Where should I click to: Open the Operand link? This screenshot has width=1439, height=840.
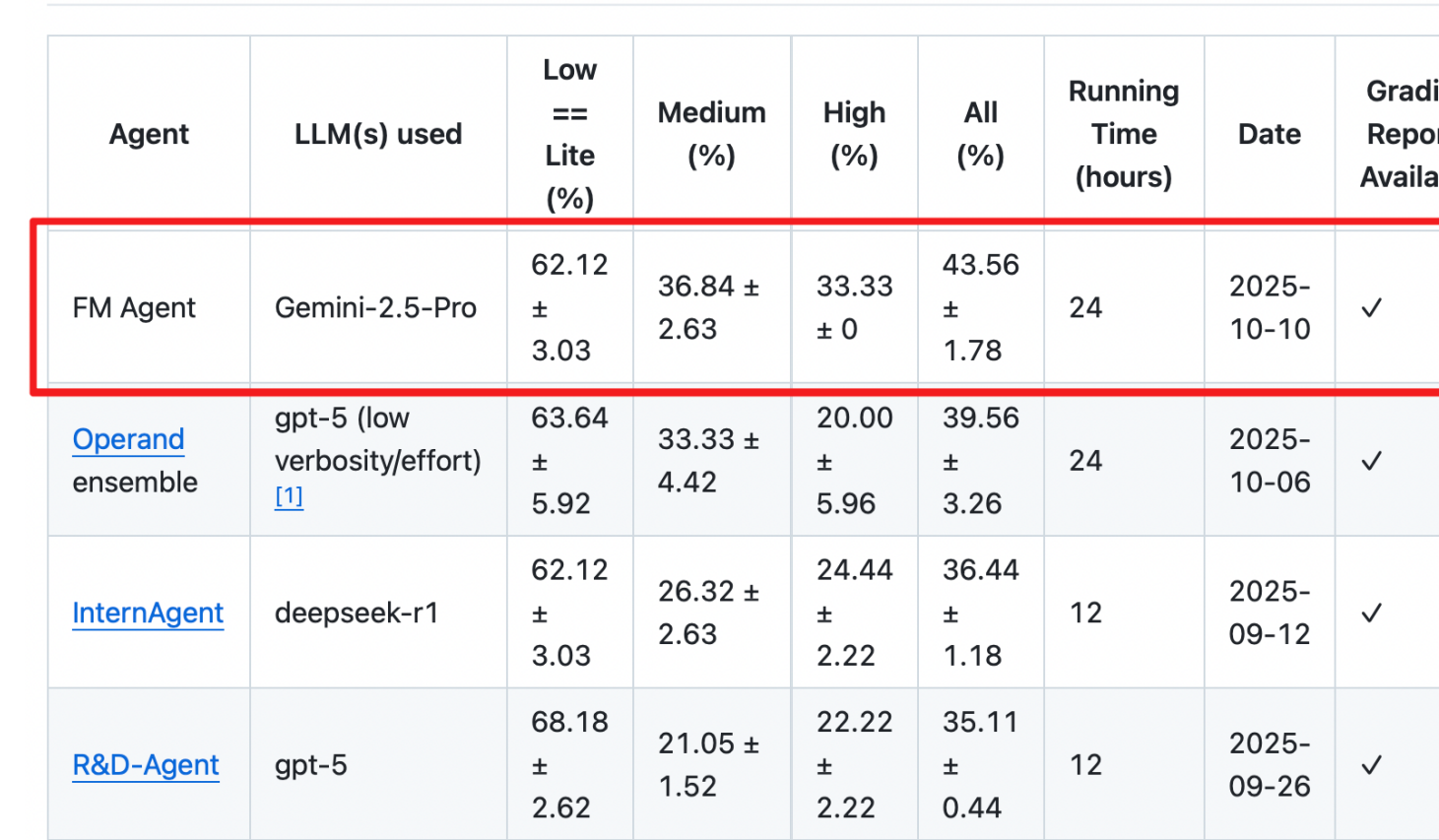click(x=128, y=439)
